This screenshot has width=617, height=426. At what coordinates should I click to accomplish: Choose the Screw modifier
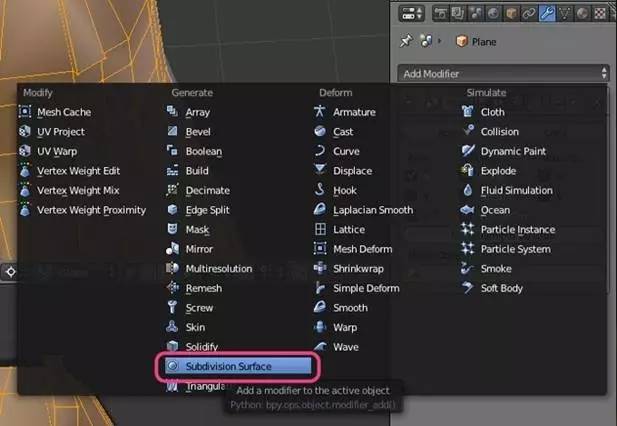coord(238,308)
